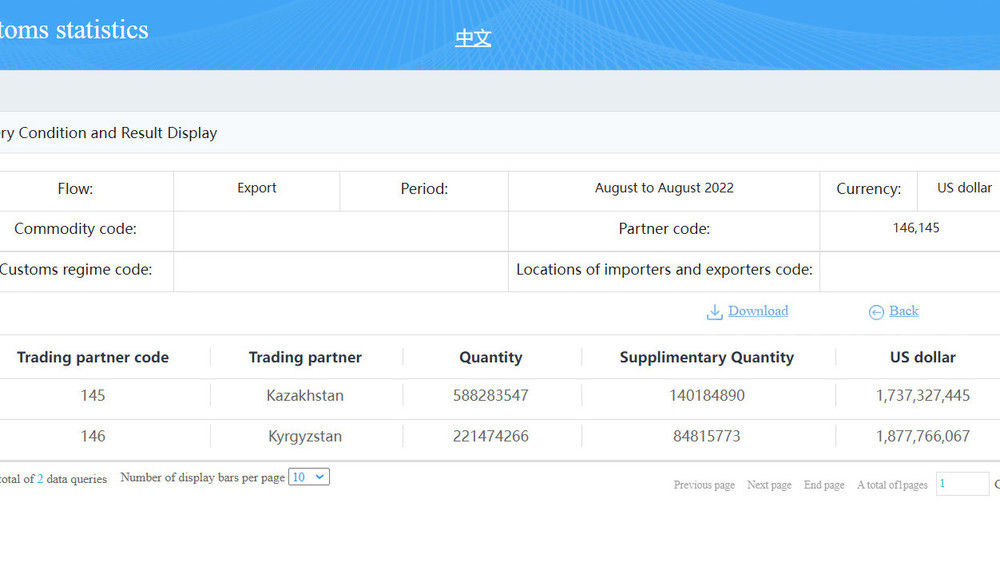Viewport: 1000px width, 562px height.
Task: Focus the page number input box
Action: click(962, 484)
